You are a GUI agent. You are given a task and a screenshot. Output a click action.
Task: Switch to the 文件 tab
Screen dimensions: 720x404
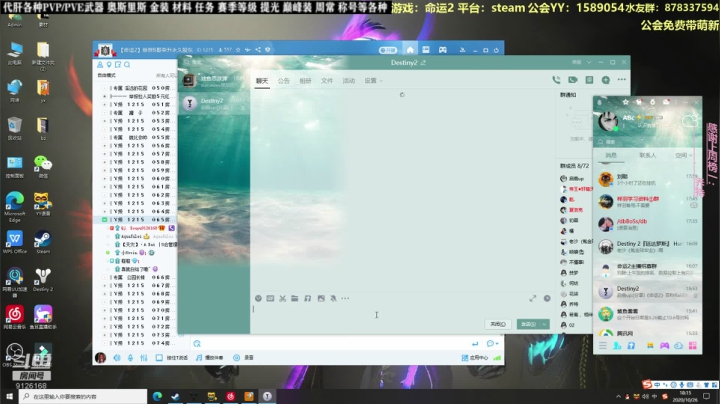(327, 81)
